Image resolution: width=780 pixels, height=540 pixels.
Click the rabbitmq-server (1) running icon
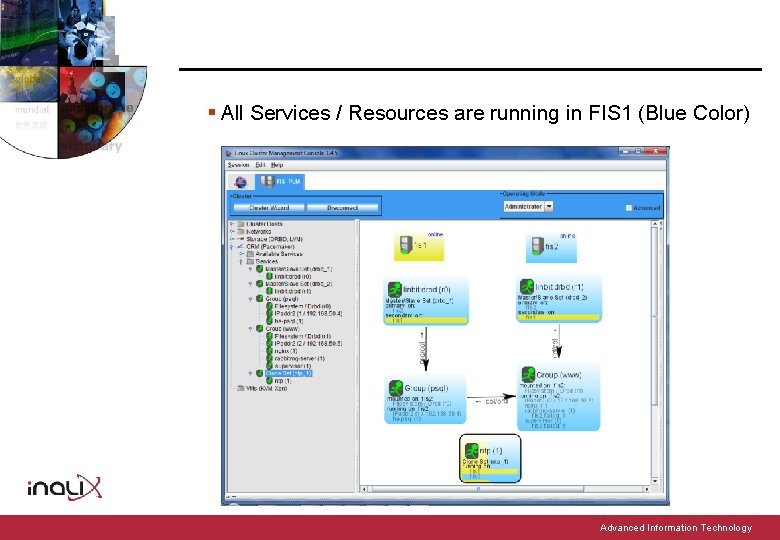click(269, 359)
